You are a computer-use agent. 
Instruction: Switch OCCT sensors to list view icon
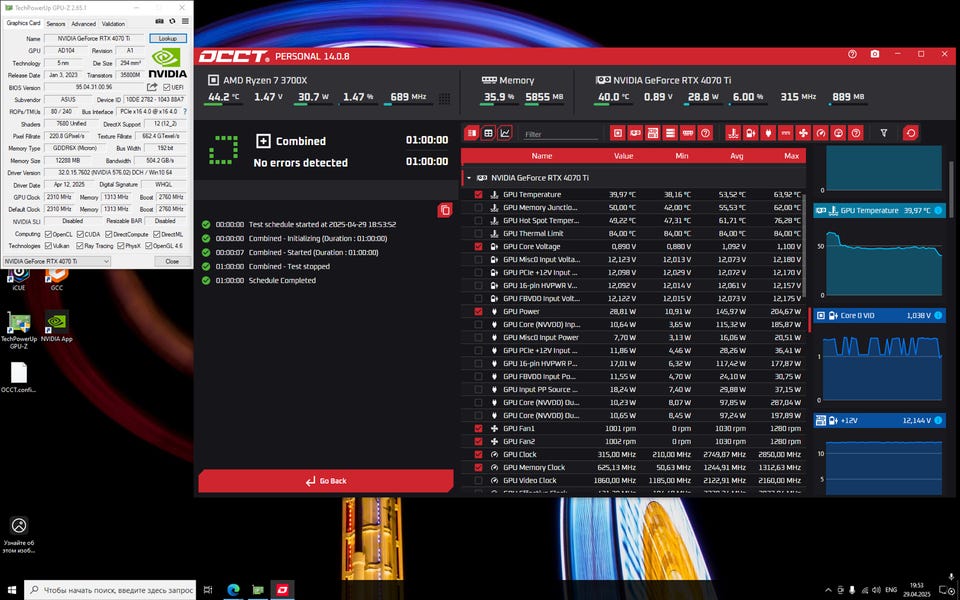[471, 133]
